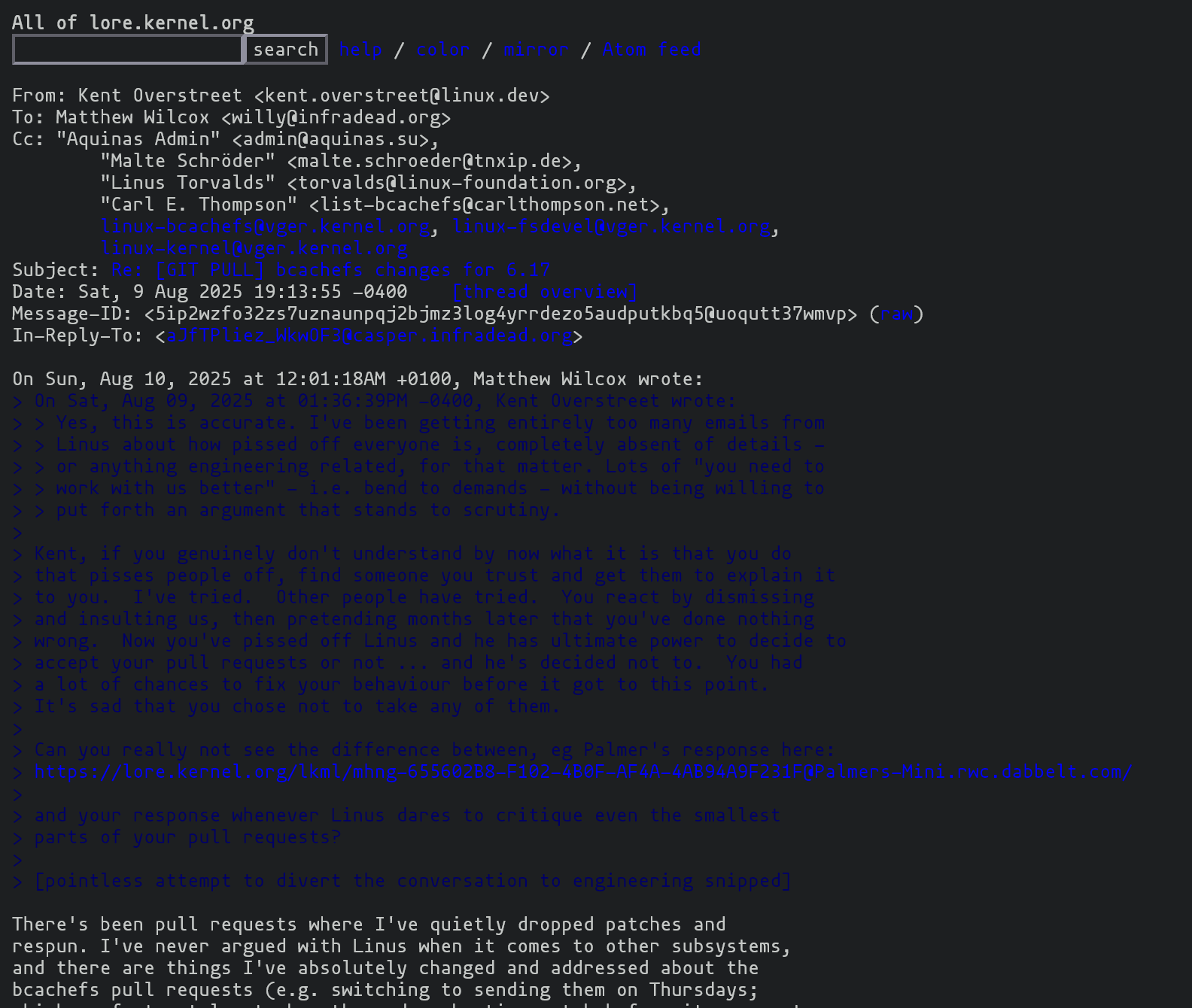Open the Atom feed link
The width and height of the screenshot is (1192, 1008).
click(x=652, y=50)
